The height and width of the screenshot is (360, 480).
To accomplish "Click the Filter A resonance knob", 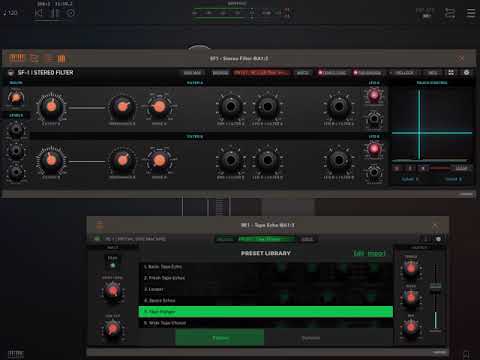I will (122, 107).
